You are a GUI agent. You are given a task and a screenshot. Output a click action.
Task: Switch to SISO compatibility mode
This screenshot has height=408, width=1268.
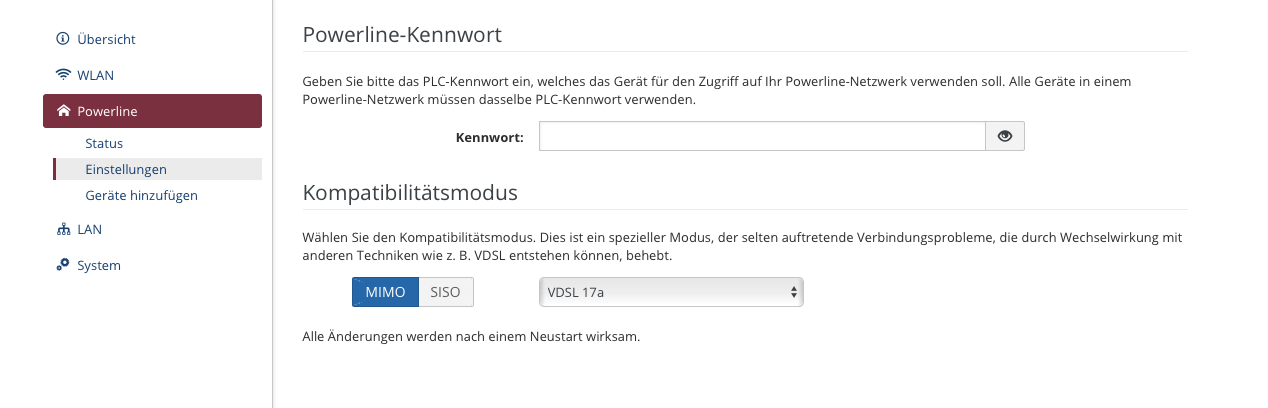pyautogui.click(x=445, y=292)
